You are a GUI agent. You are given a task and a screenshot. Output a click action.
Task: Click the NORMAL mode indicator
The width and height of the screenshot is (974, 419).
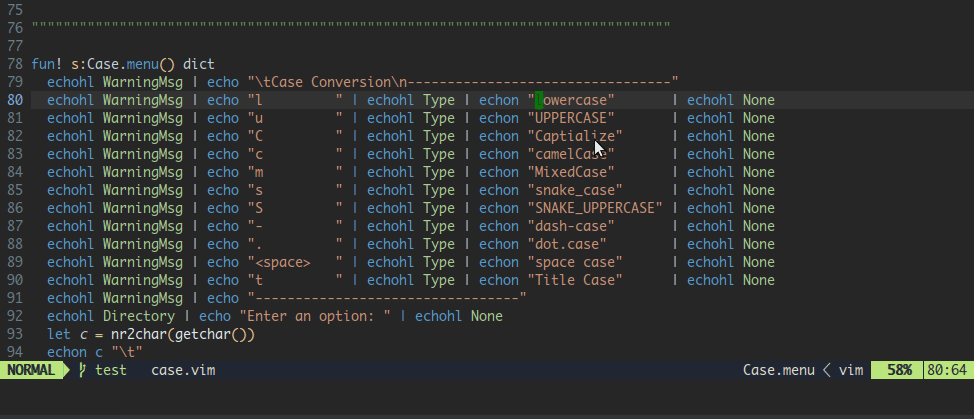tap(31, 370)
